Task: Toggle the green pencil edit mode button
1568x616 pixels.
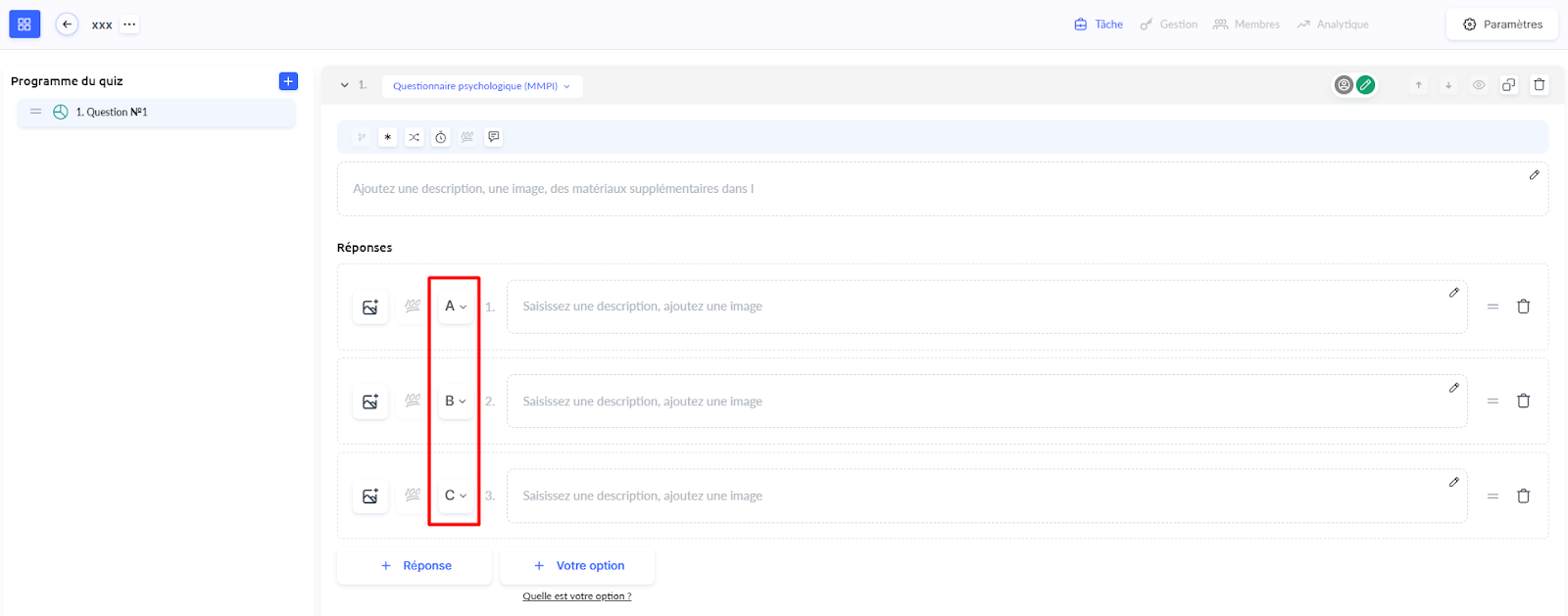Action: tap(1365, 85)
